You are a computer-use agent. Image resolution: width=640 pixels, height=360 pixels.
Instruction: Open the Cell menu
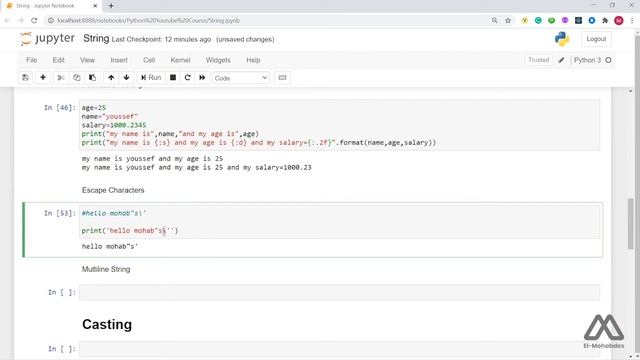[149, 60]
